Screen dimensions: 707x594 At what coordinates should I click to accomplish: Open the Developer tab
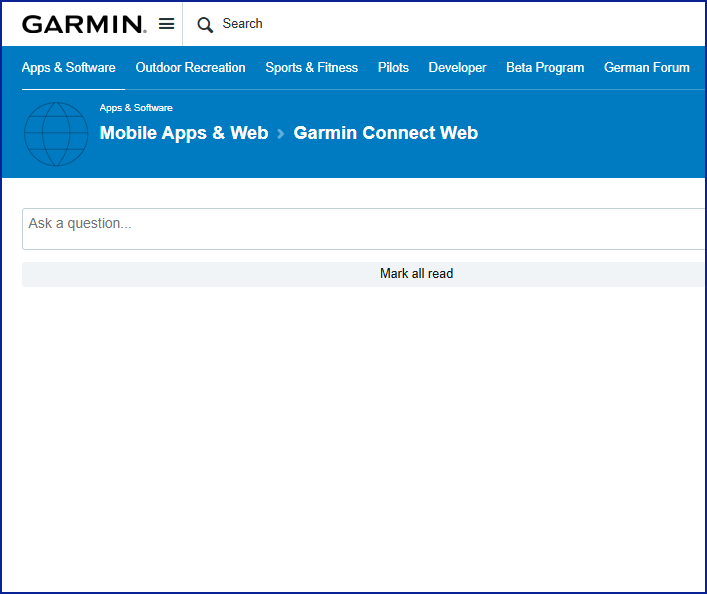tap(457, 68)
